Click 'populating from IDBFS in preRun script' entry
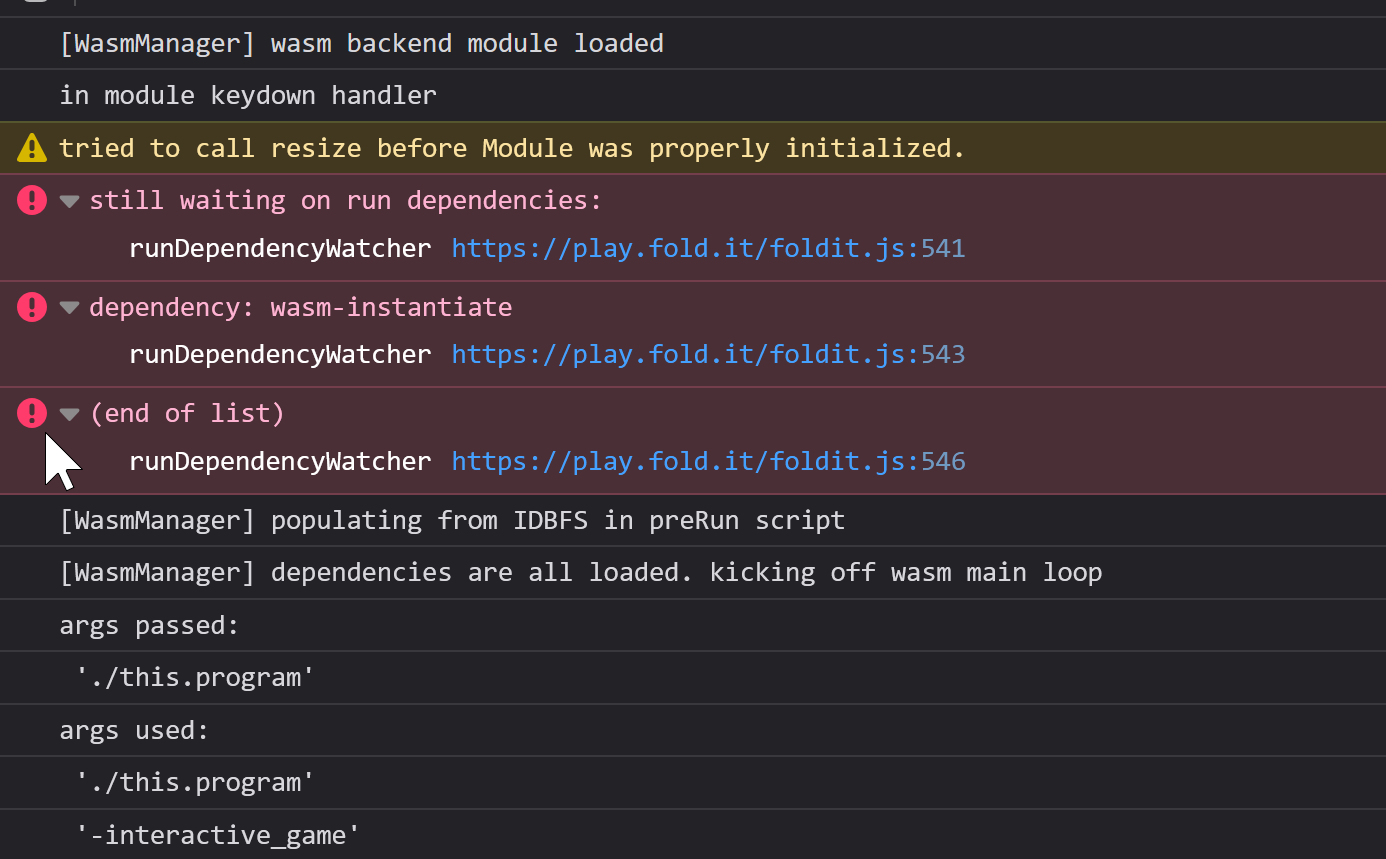Image resolution: width=1386 pixels, height=859 pixels. tap(452, 521)
